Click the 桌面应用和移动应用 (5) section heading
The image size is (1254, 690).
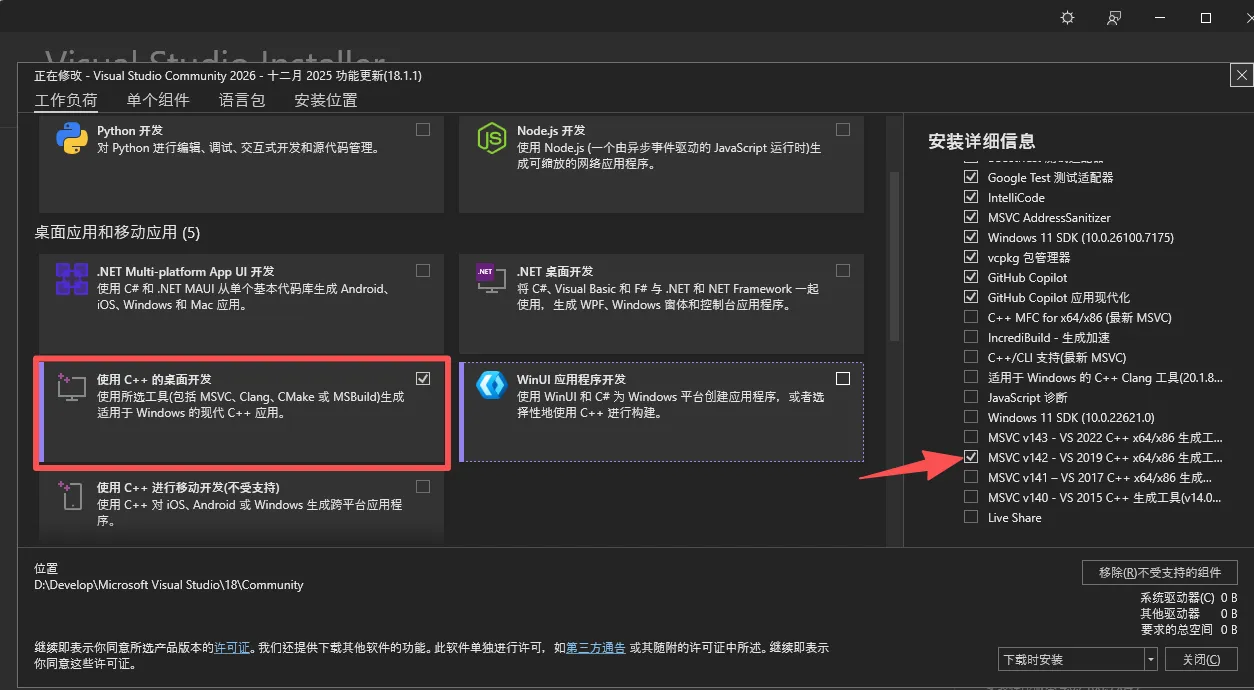click(x=117, y=233)
